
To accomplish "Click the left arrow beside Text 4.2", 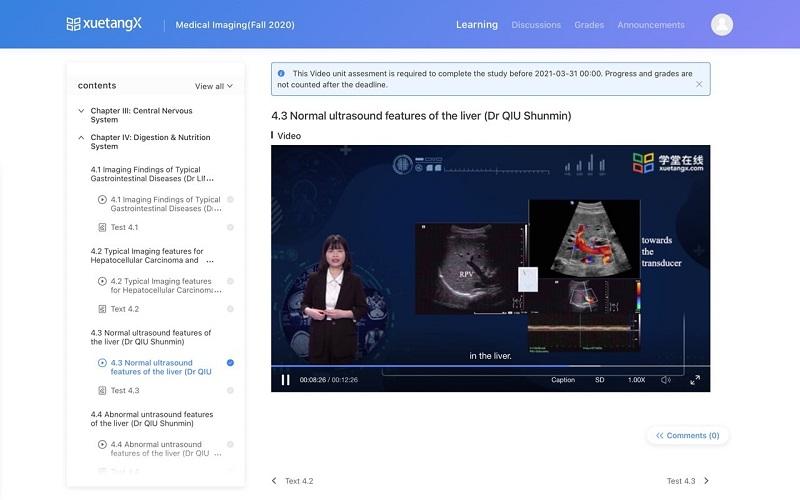I will 274,481.
